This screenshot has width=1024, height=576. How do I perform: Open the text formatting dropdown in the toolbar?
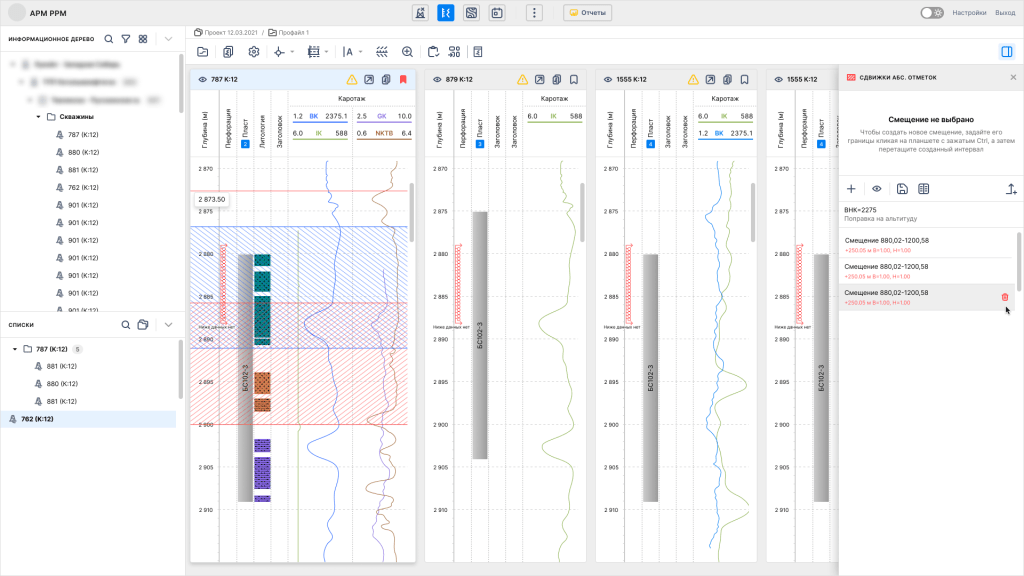352,51
